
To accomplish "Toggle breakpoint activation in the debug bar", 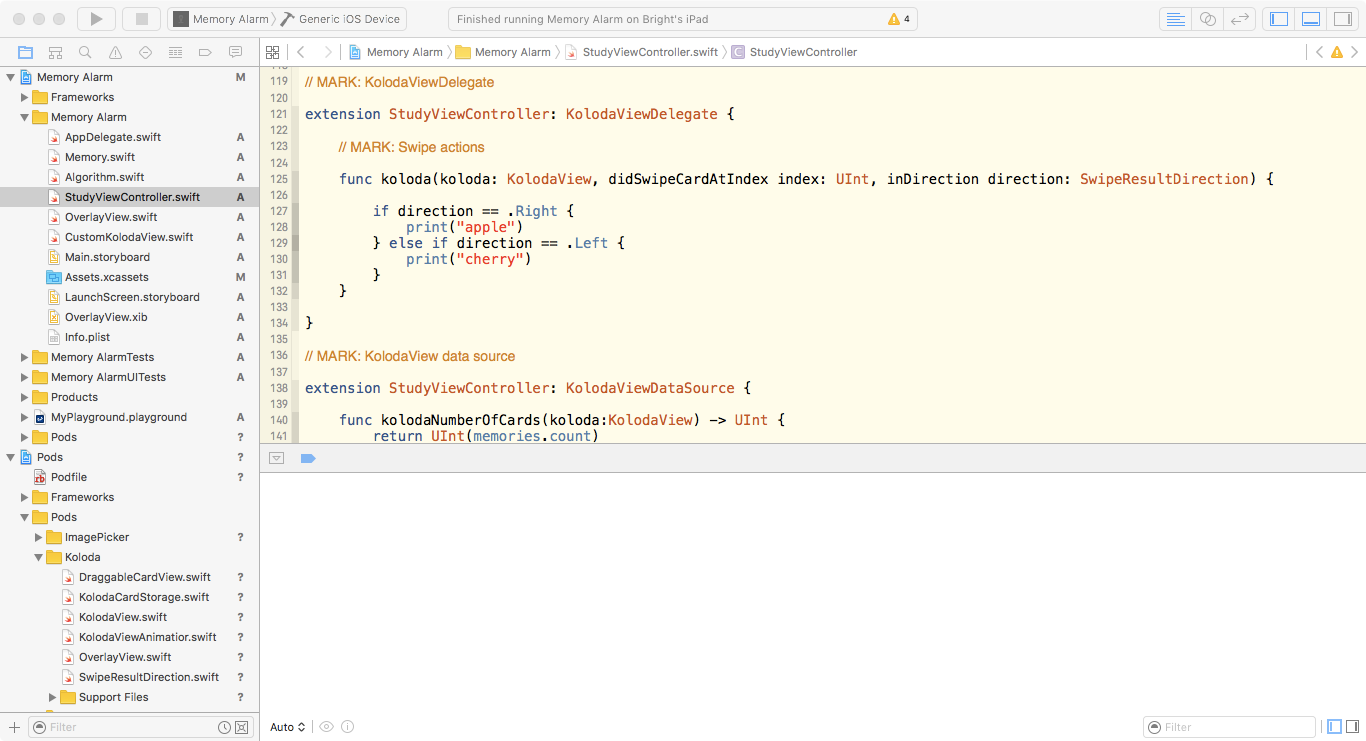I will pyautogui.click(x=308, y=458).
